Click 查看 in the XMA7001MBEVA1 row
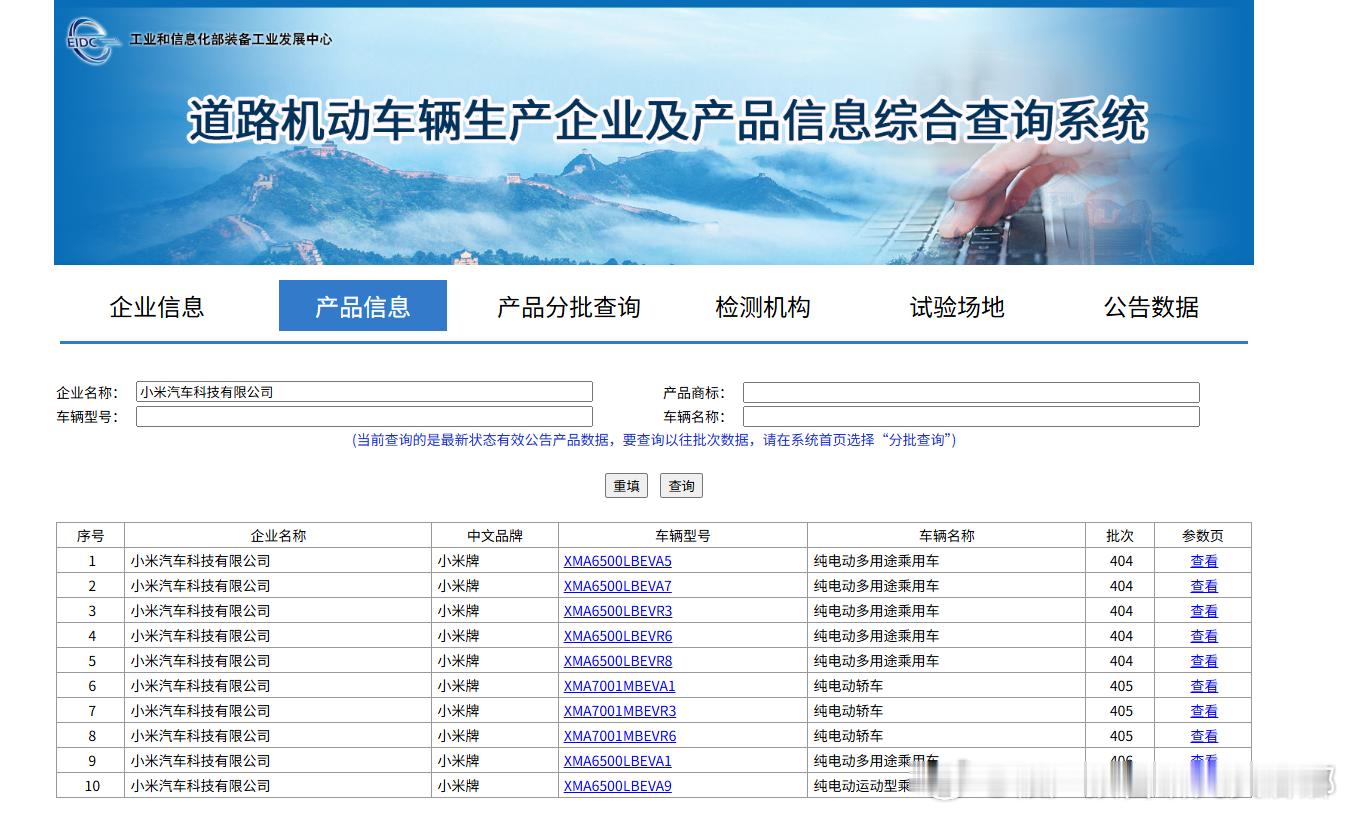The image size is (1347, 814). click(1204, 686)
